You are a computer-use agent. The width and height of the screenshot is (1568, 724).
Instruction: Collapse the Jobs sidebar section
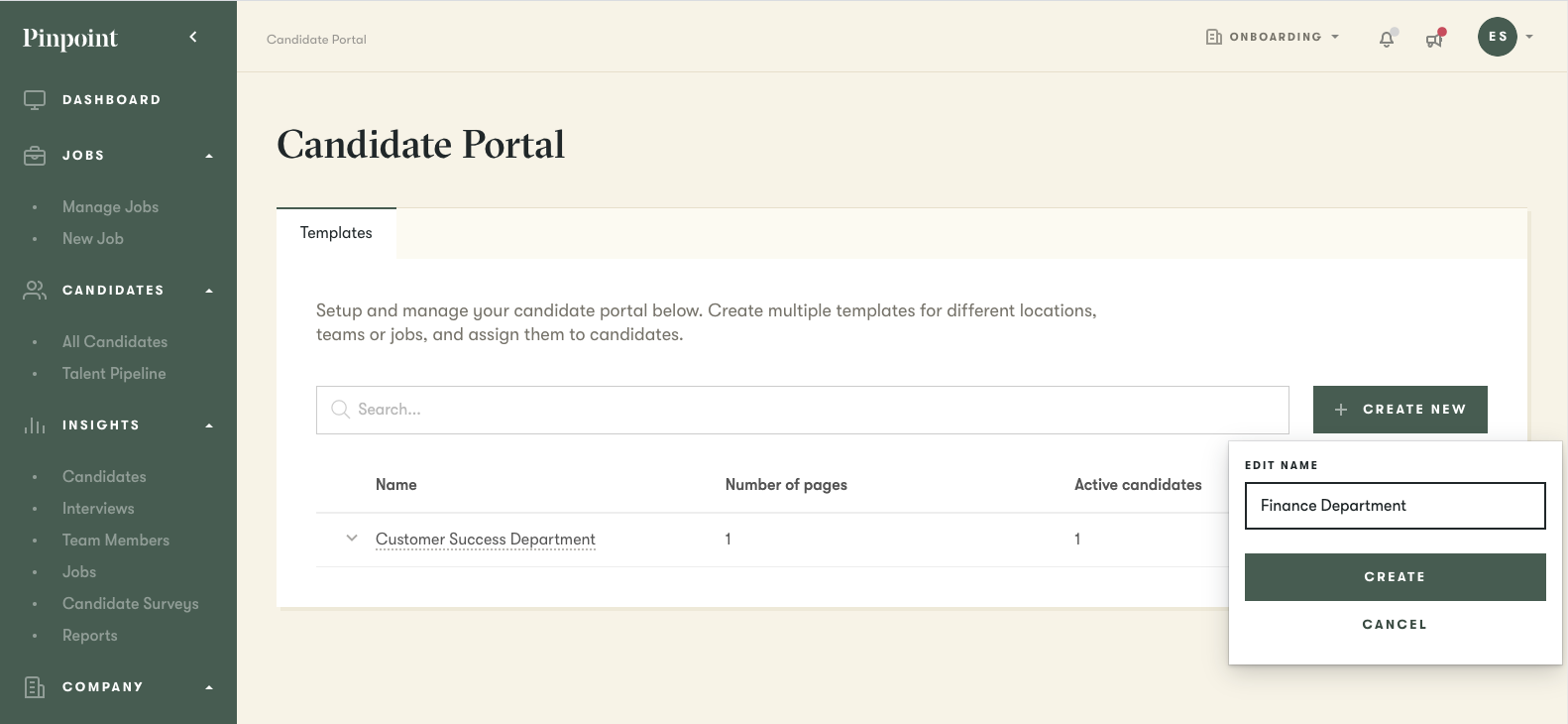tap(209, 156)
